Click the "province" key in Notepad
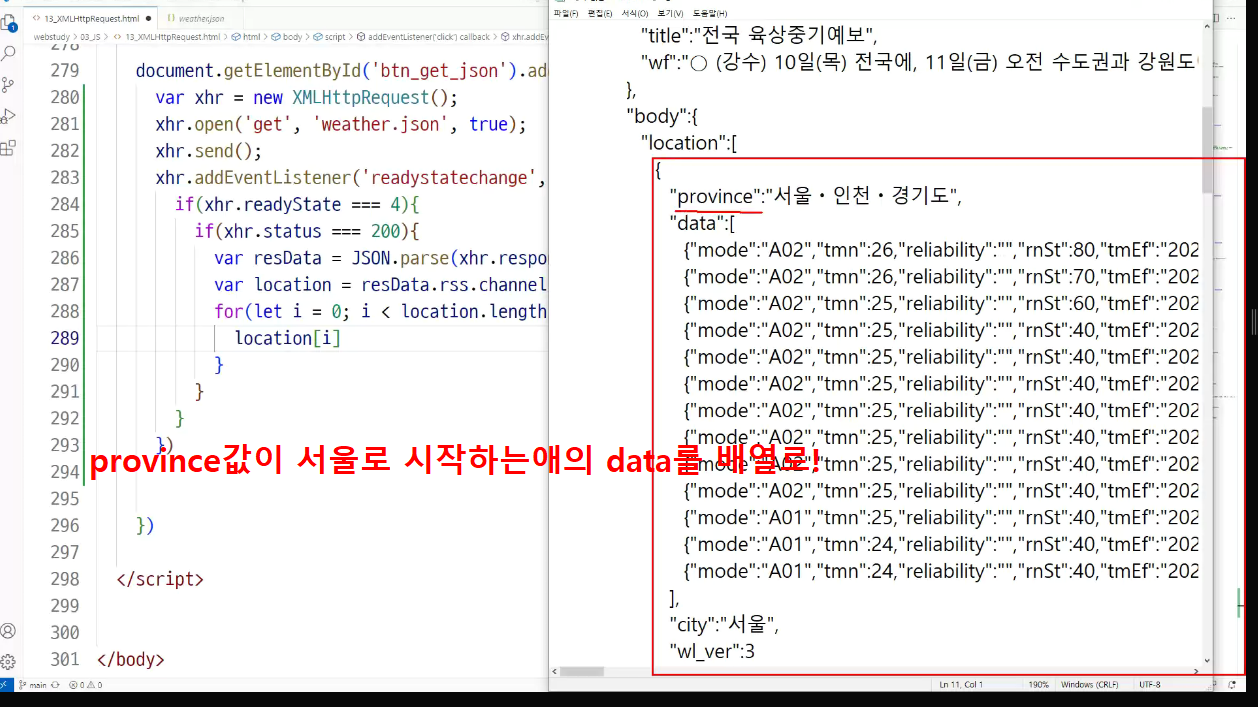The width and height of the screenshot is (1258, 707). 716,196
